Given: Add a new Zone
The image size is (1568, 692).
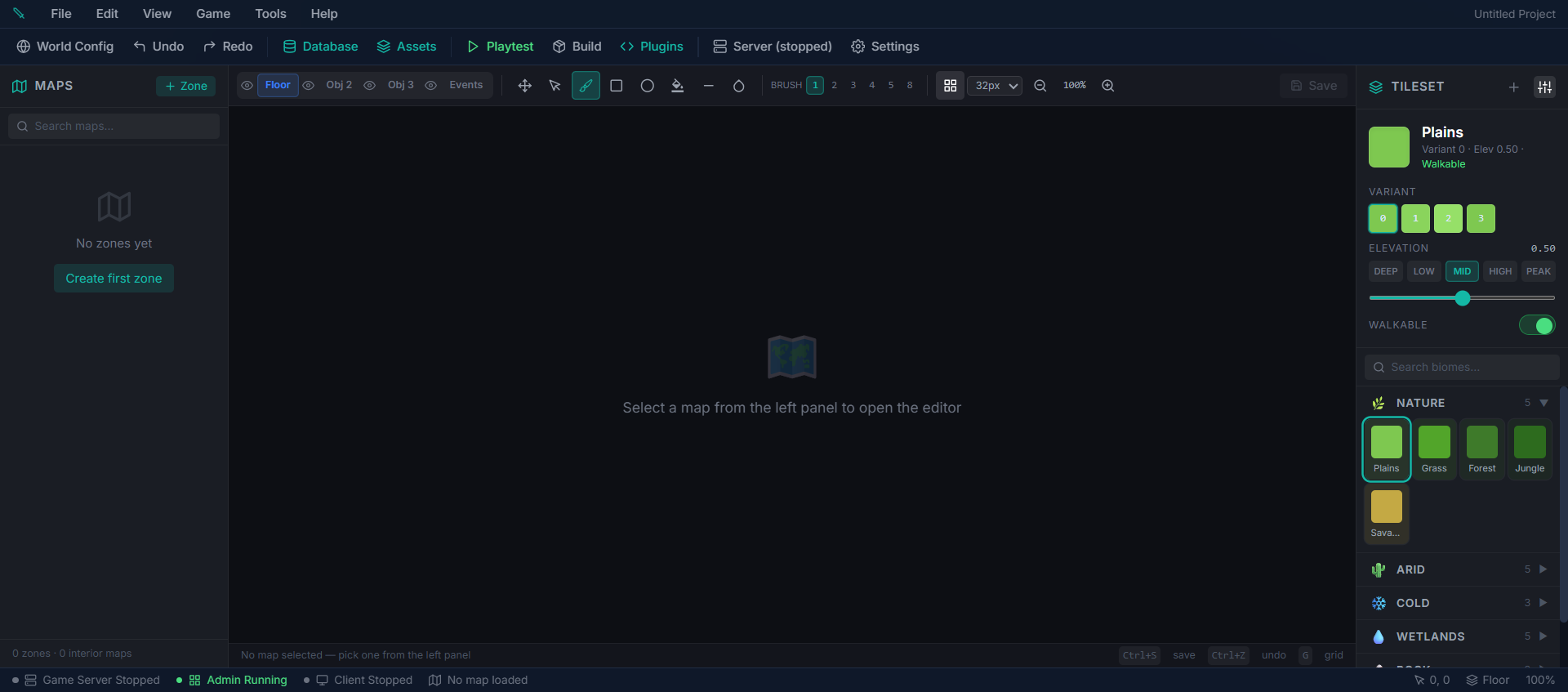Looking at the screenshot, I should pyautogui.click(x=186, y=86).
